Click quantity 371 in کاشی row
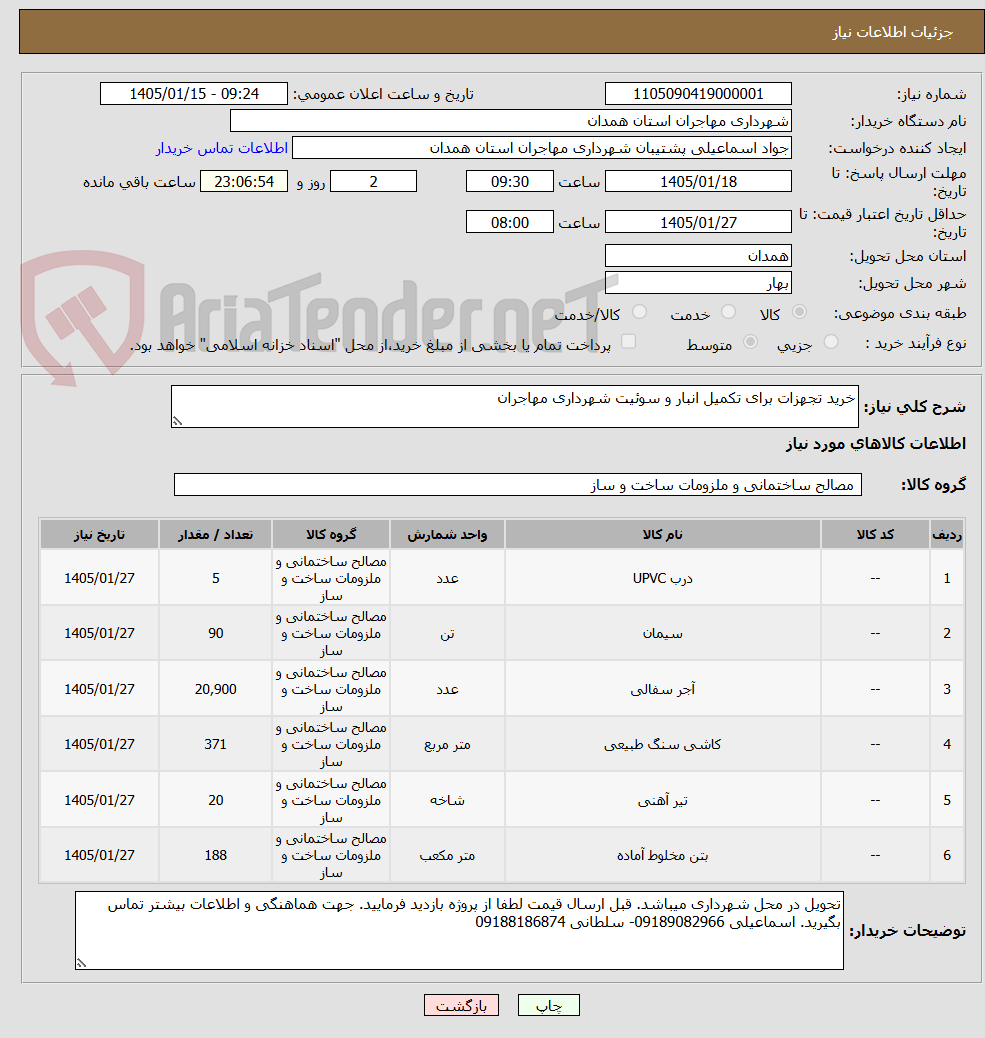The image size is (985, 1038). coord(215,744)
